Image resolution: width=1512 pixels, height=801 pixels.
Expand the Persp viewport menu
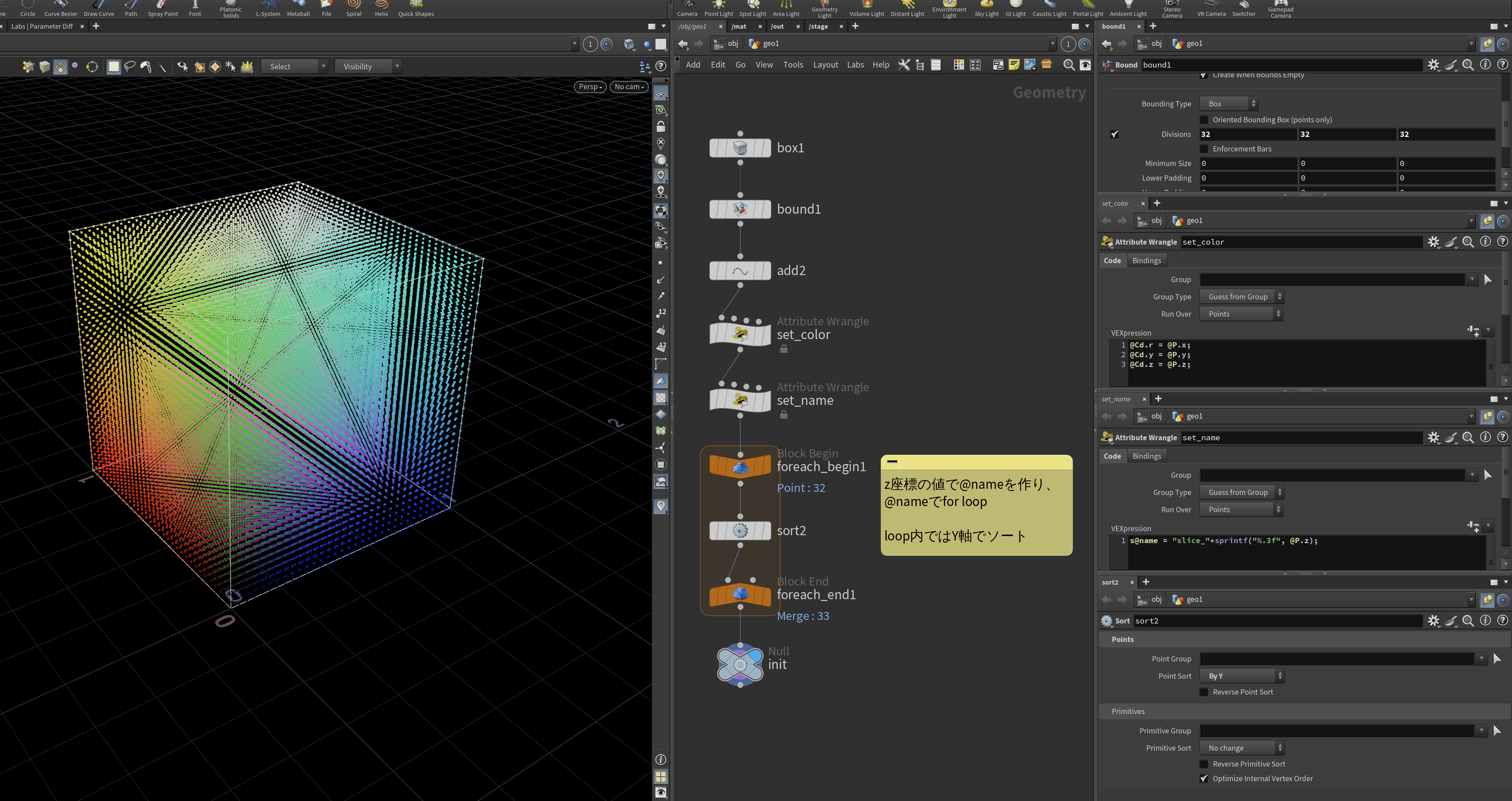[589, 87]
